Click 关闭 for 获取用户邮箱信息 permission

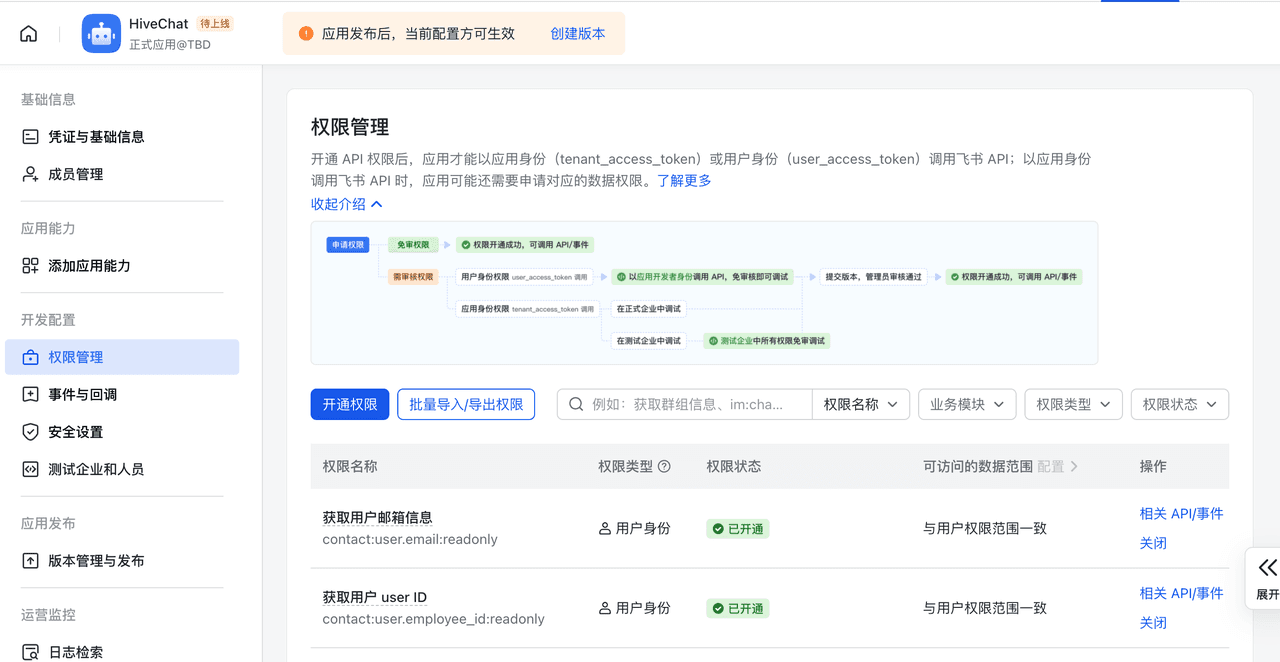pyautogui.click(x=1153, y=543)
